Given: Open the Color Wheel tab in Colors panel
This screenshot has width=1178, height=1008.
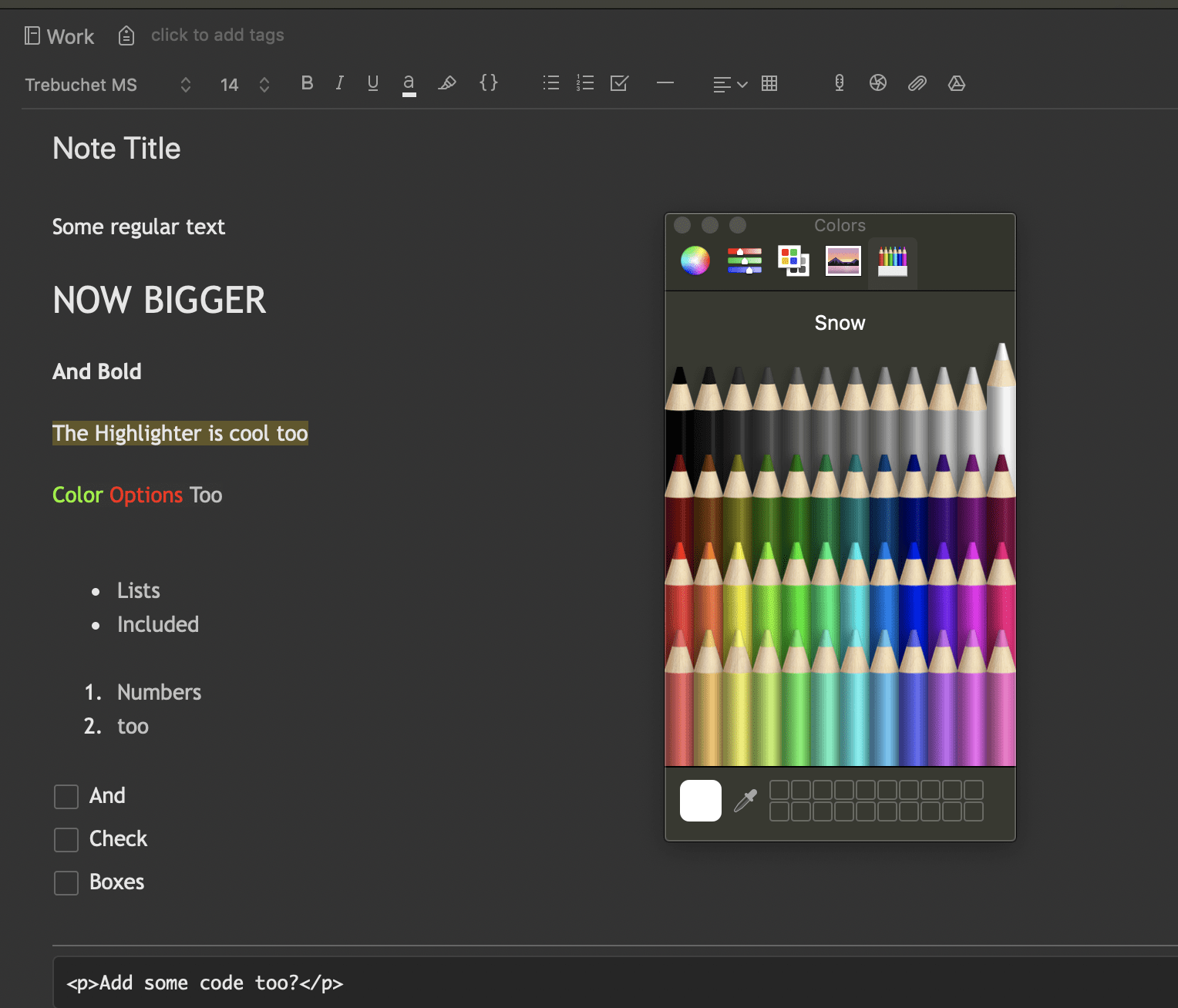Looking at the screenshot, I should tap(694, 260).
